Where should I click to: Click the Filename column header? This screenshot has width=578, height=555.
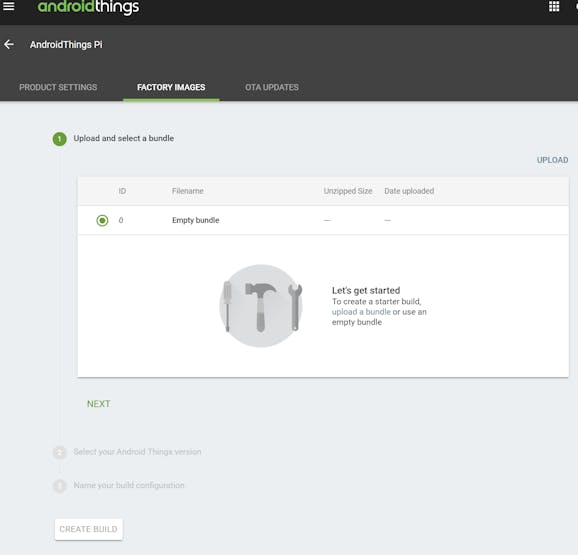coord(188,191)
